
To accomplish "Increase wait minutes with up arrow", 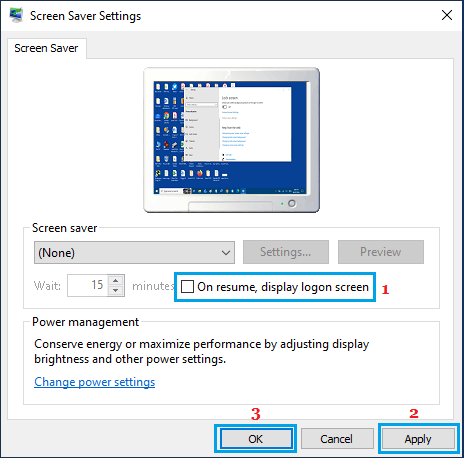I will point(116,281).
